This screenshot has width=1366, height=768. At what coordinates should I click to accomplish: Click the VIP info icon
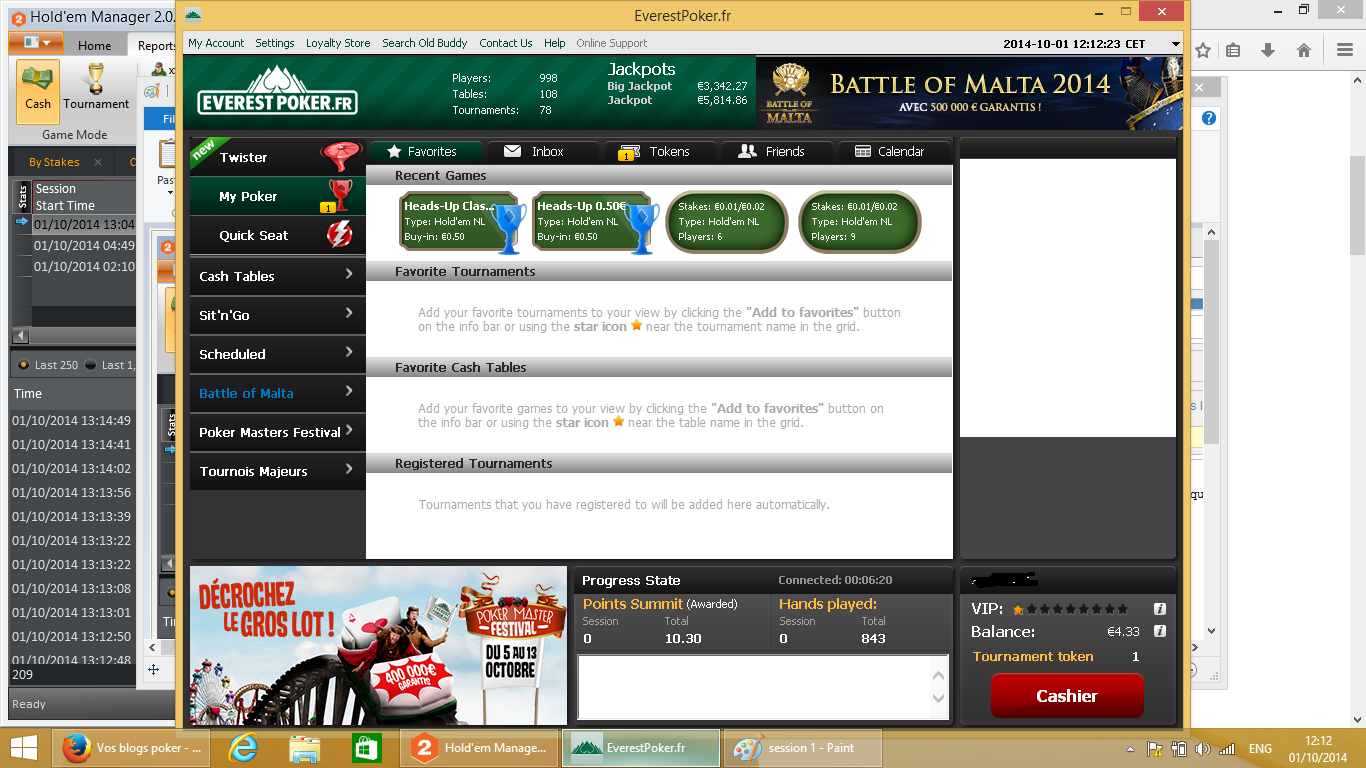point(1160,609)
